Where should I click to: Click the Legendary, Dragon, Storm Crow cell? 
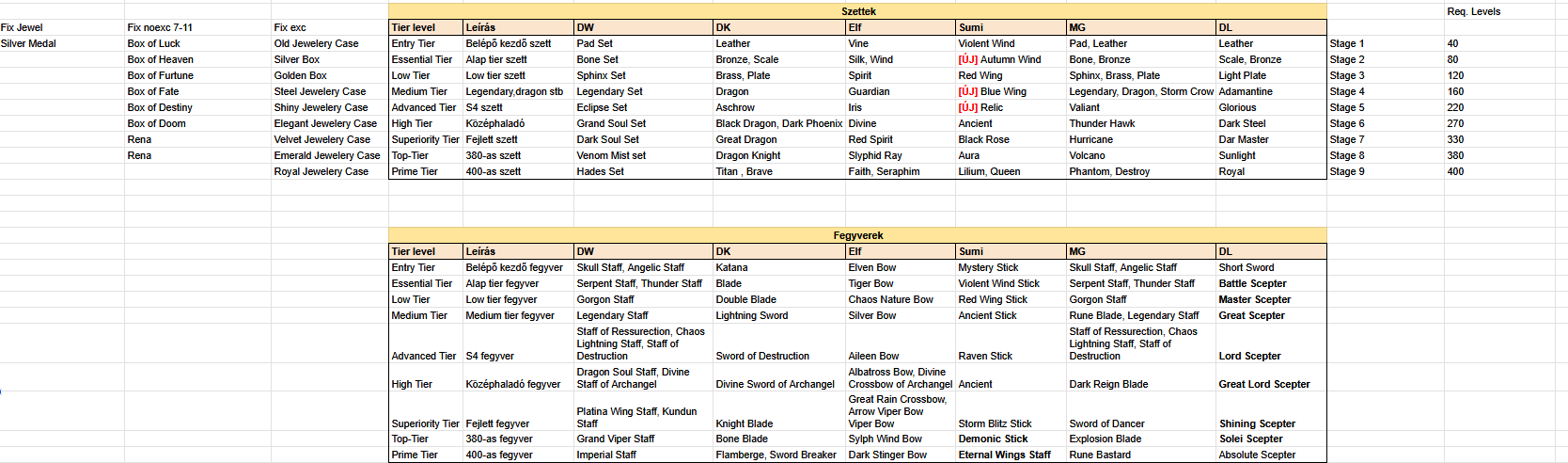[1141, 91]
